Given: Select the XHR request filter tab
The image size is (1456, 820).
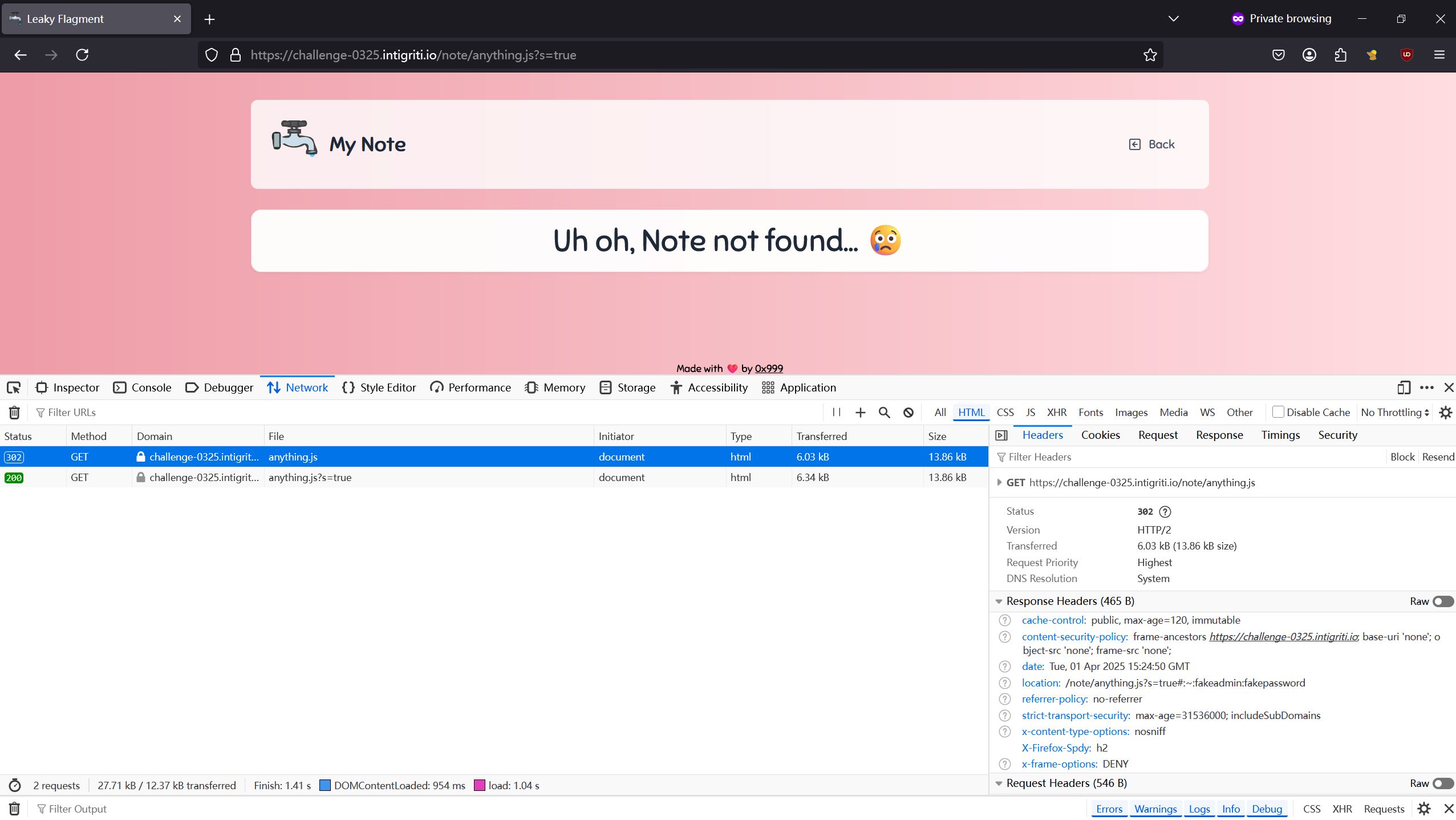Looking at the screenshot, I should [x=1056, y=412].
